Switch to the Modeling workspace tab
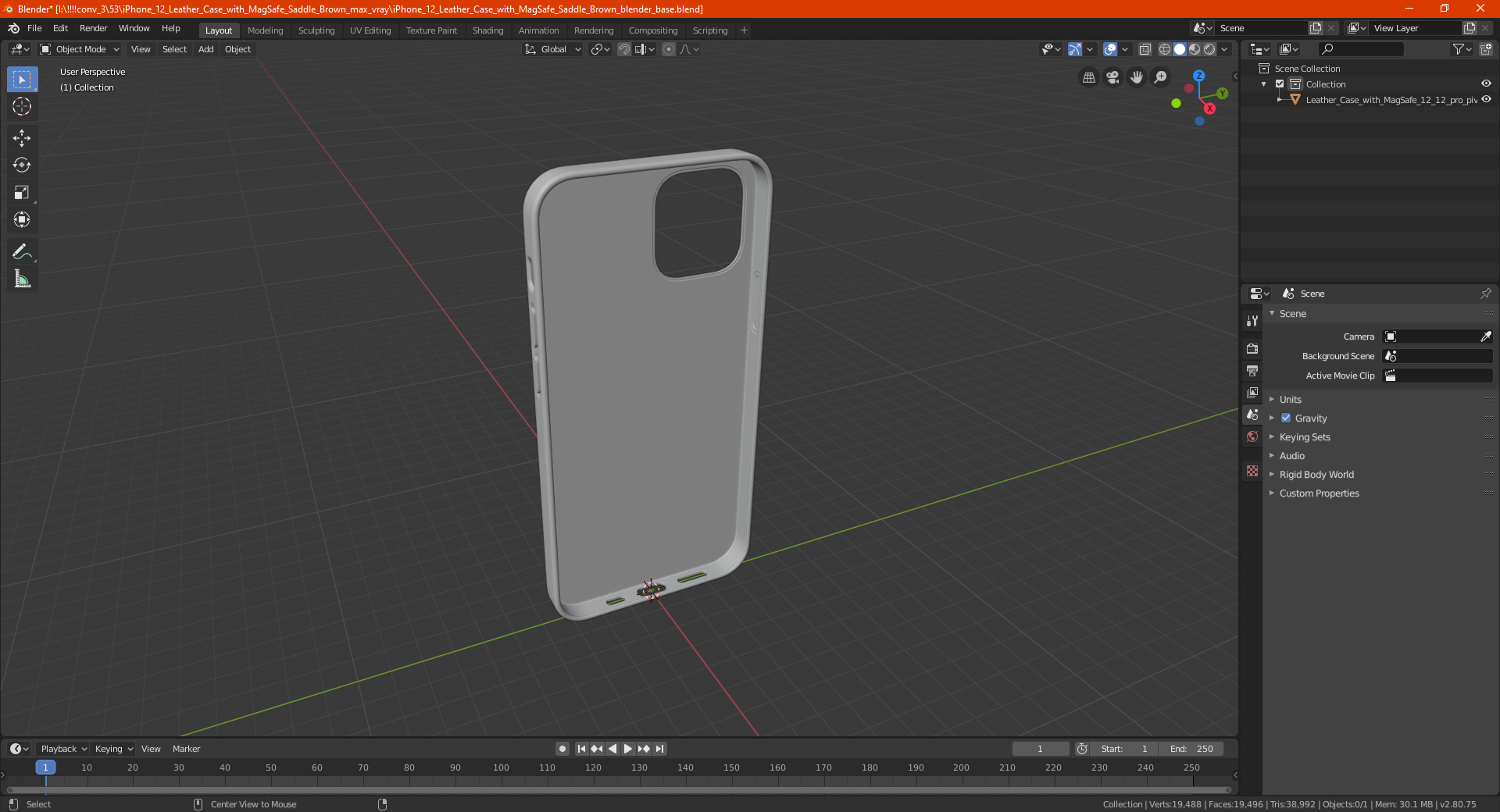The width and height of the screenshot is (1500, 812). tap(265, 30)
